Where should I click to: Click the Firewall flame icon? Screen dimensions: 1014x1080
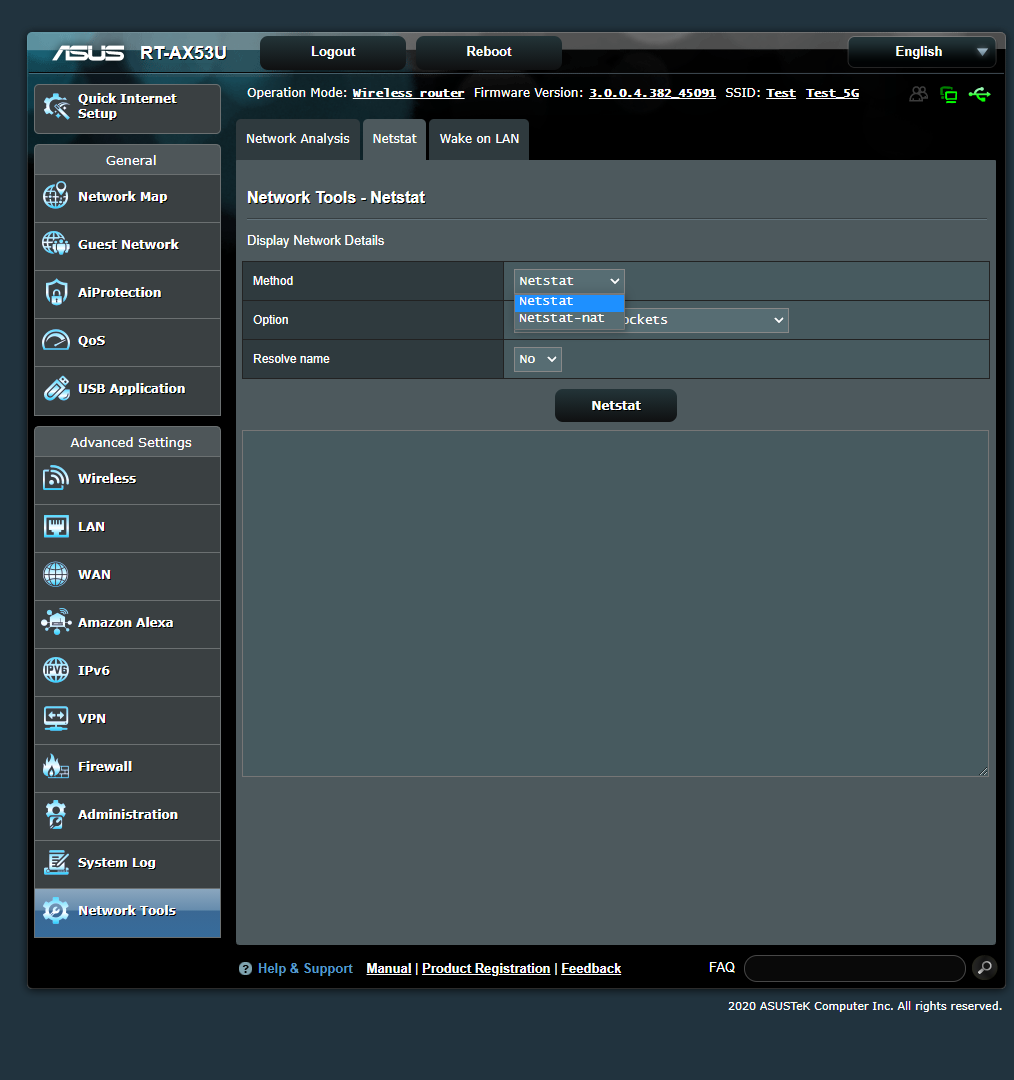click(x=56, y=766)
